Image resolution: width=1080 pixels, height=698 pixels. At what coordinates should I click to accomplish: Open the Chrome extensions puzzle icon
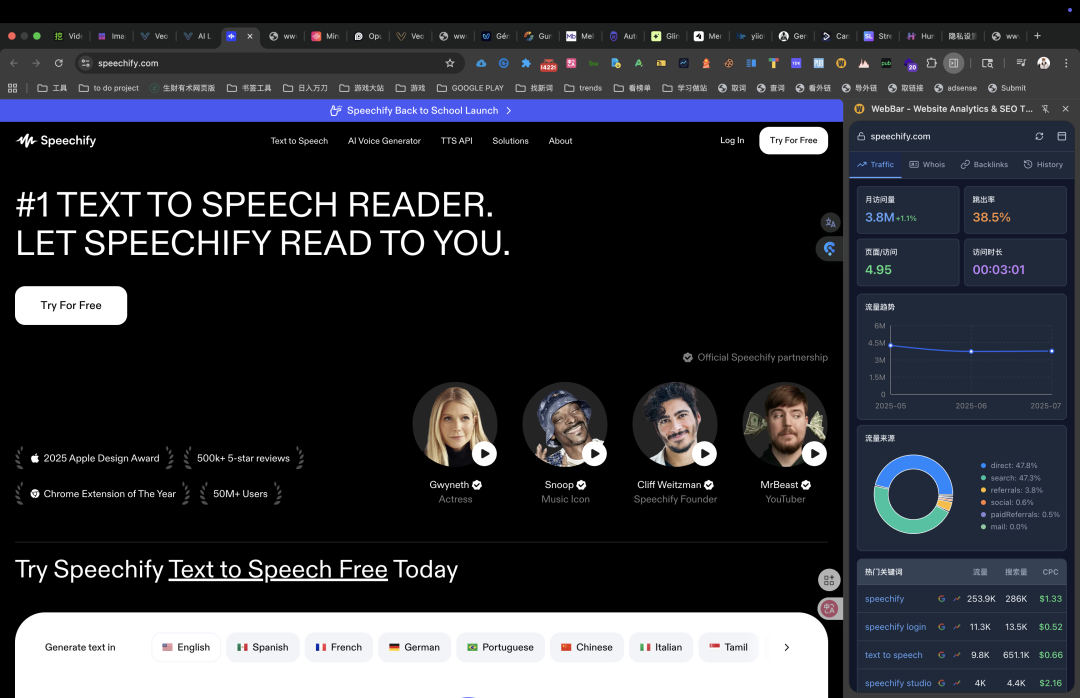point(931,63)
